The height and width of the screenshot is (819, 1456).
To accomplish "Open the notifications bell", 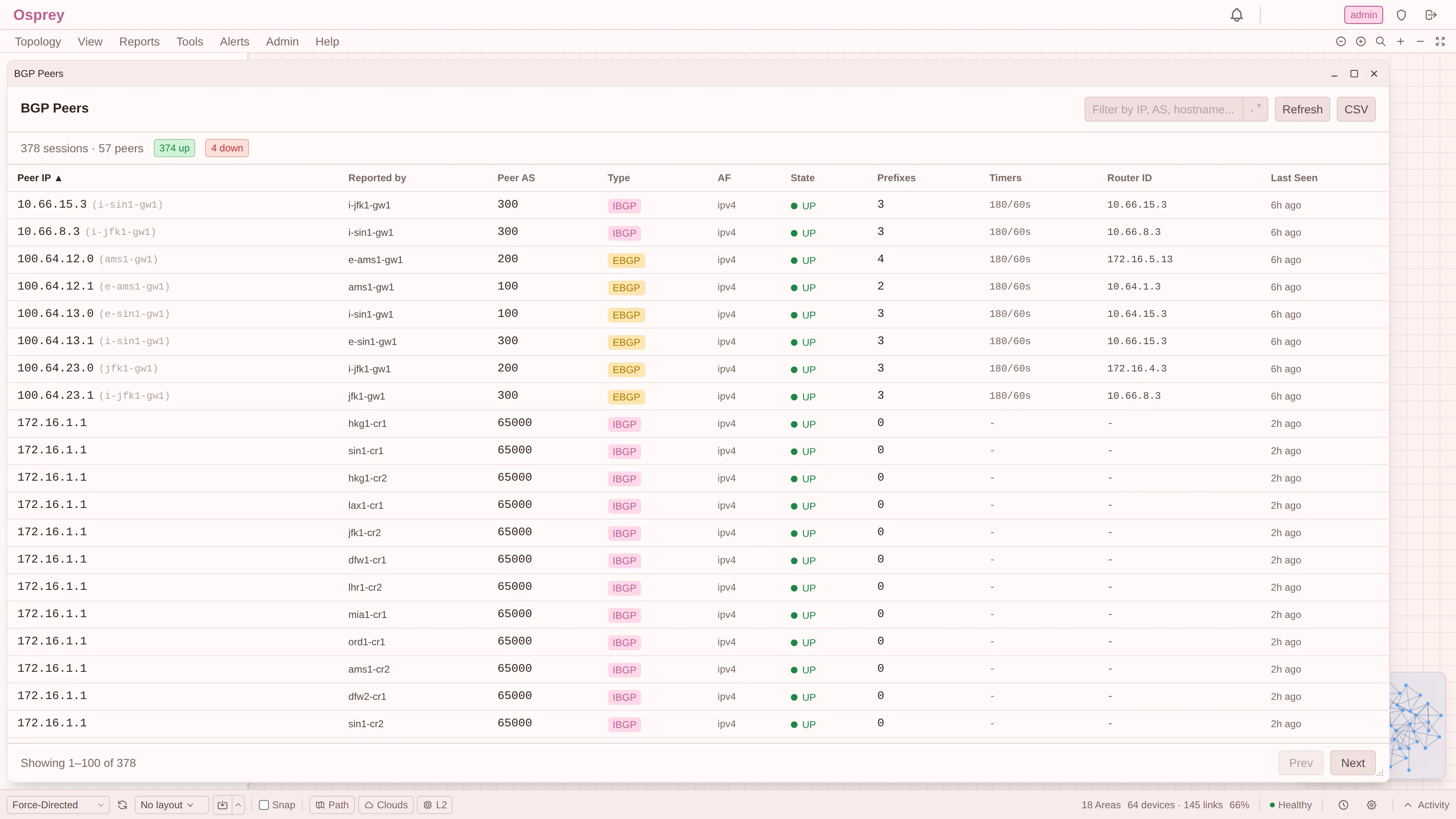I will [1237, 15].
